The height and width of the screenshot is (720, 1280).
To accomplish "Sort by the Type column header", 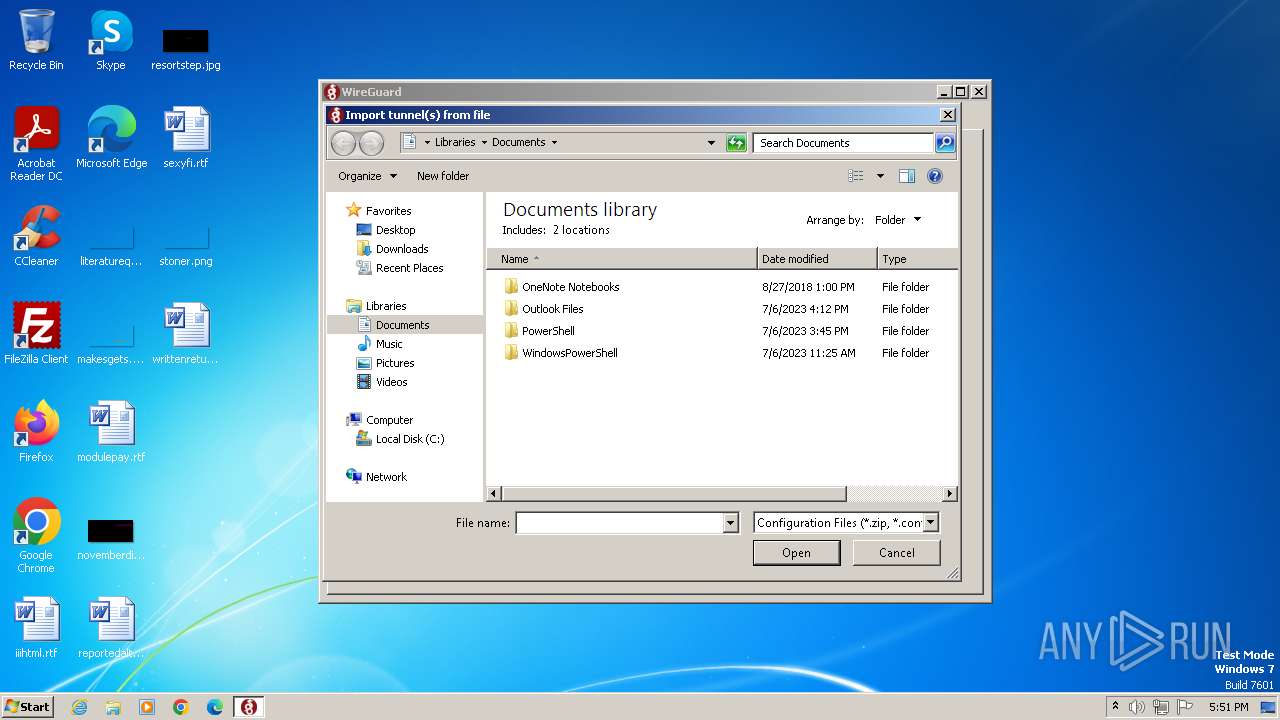I will 917,259.
